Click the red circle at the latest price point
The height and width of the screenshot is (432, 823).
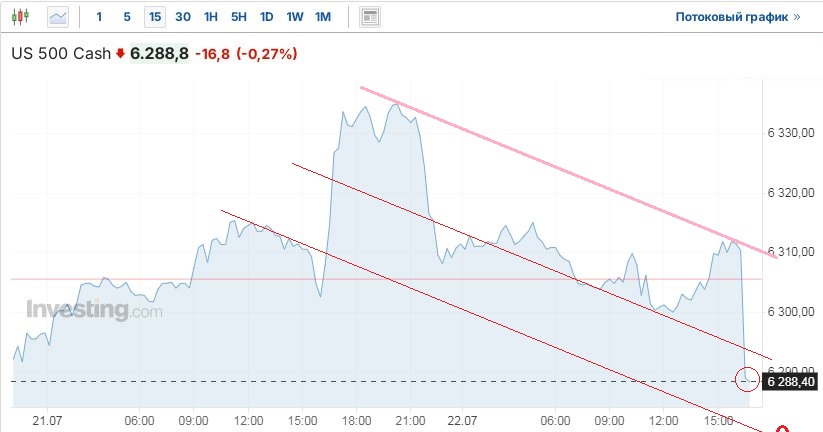pyautogui.click(x=746, y=379)
